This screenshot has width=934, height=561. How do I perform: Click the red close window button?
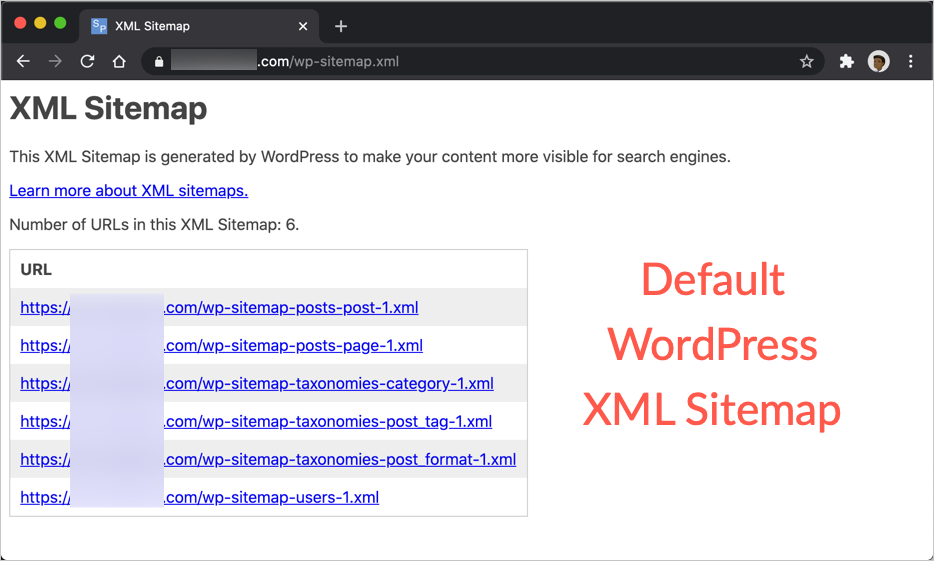click(x=20, y=23)
